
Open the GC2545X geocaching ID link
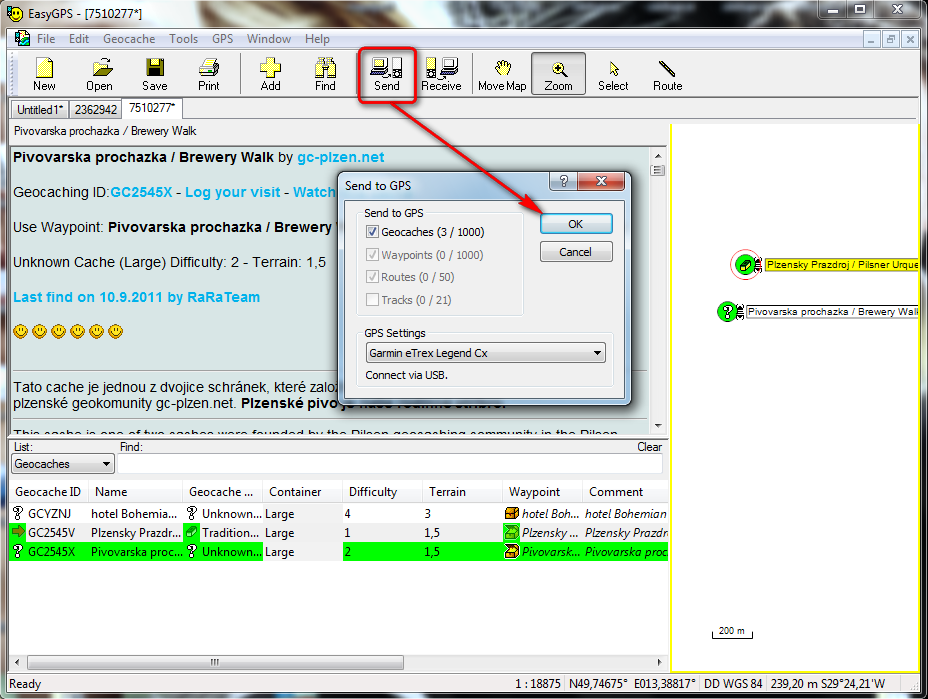coord(141,192)
